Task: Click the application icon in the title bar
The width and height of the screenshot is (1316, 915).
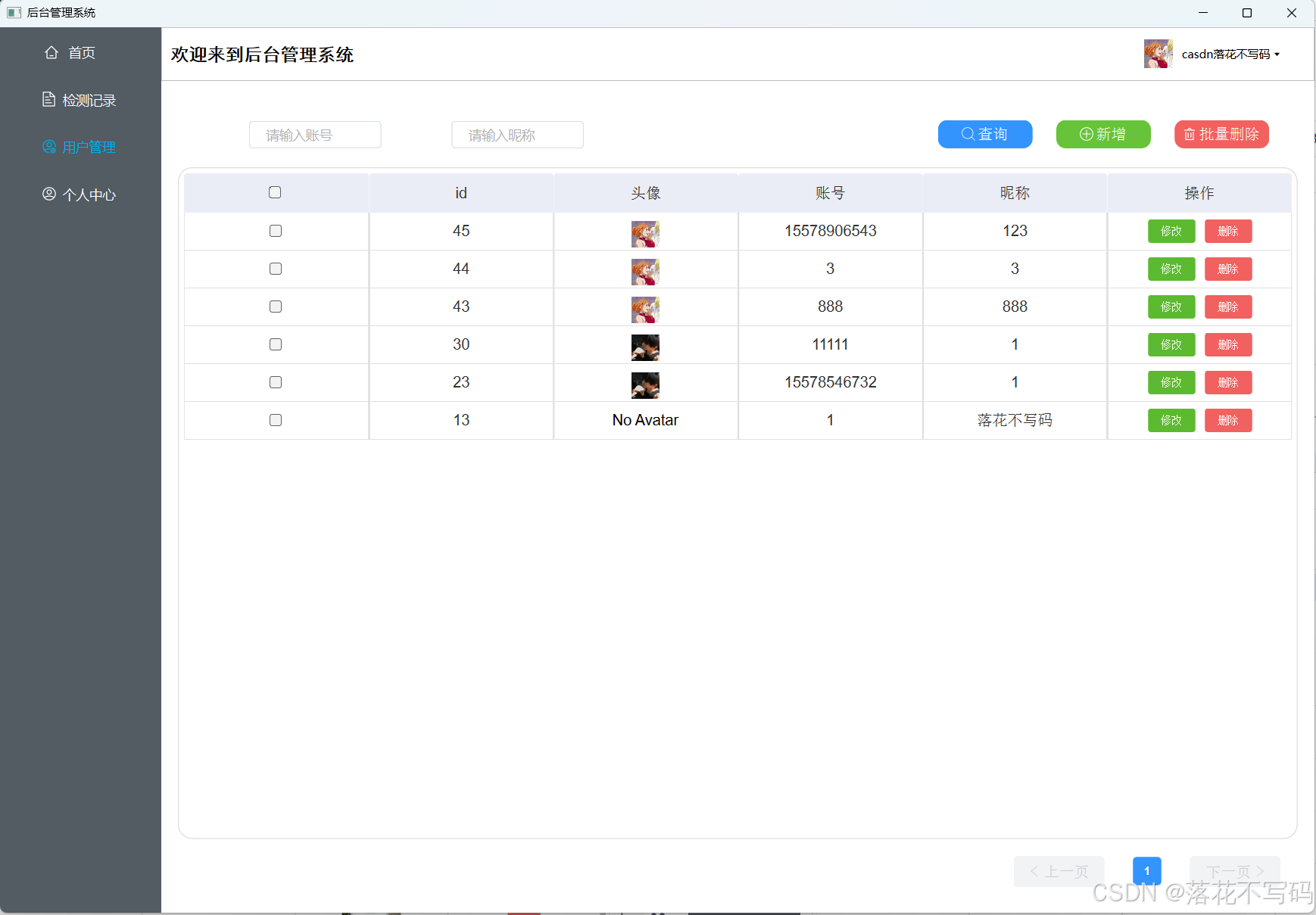Action: [14, 12]
